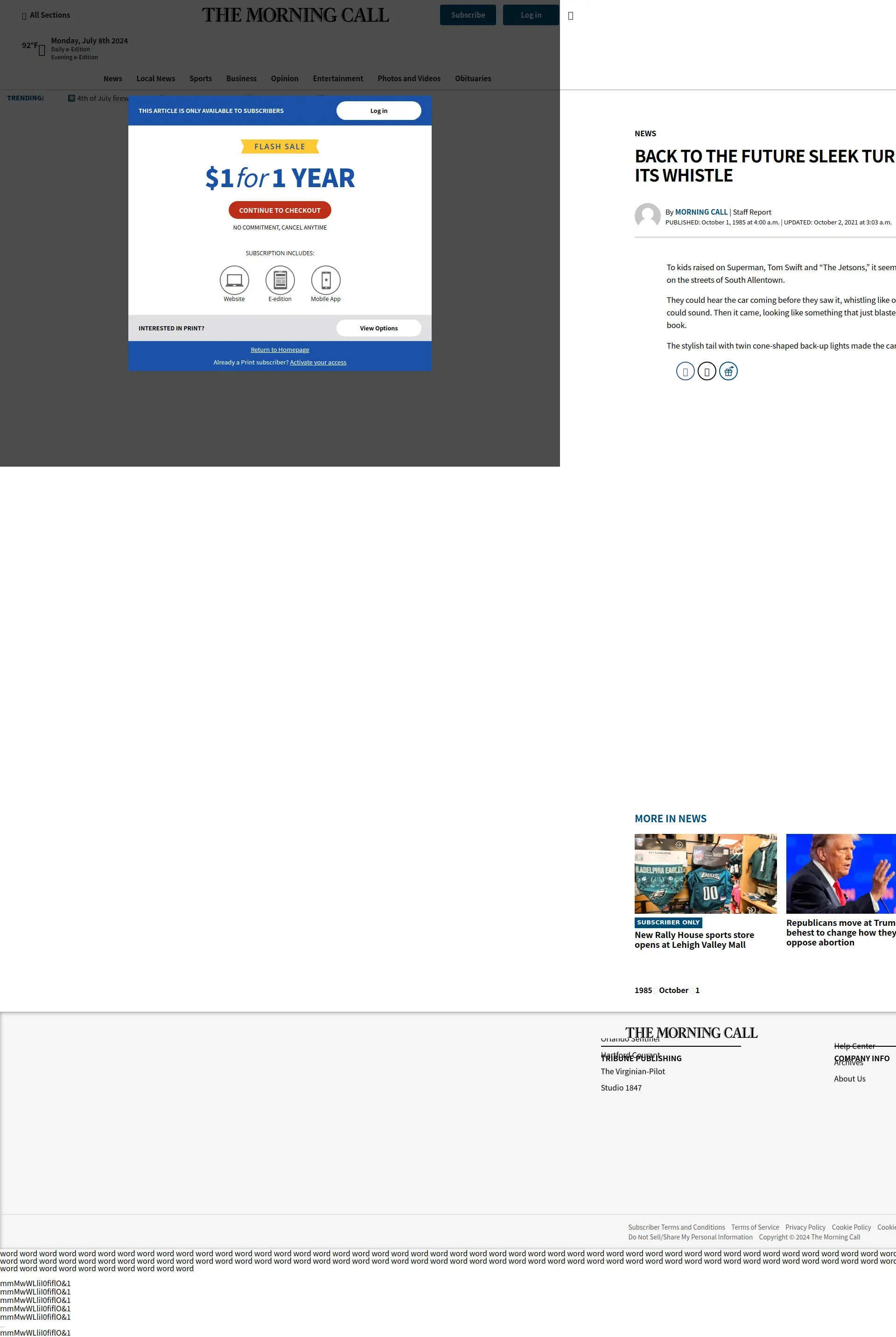Open Photos and Videos nav section
This screenshot has width=896, height=1337.
(409, 78)
